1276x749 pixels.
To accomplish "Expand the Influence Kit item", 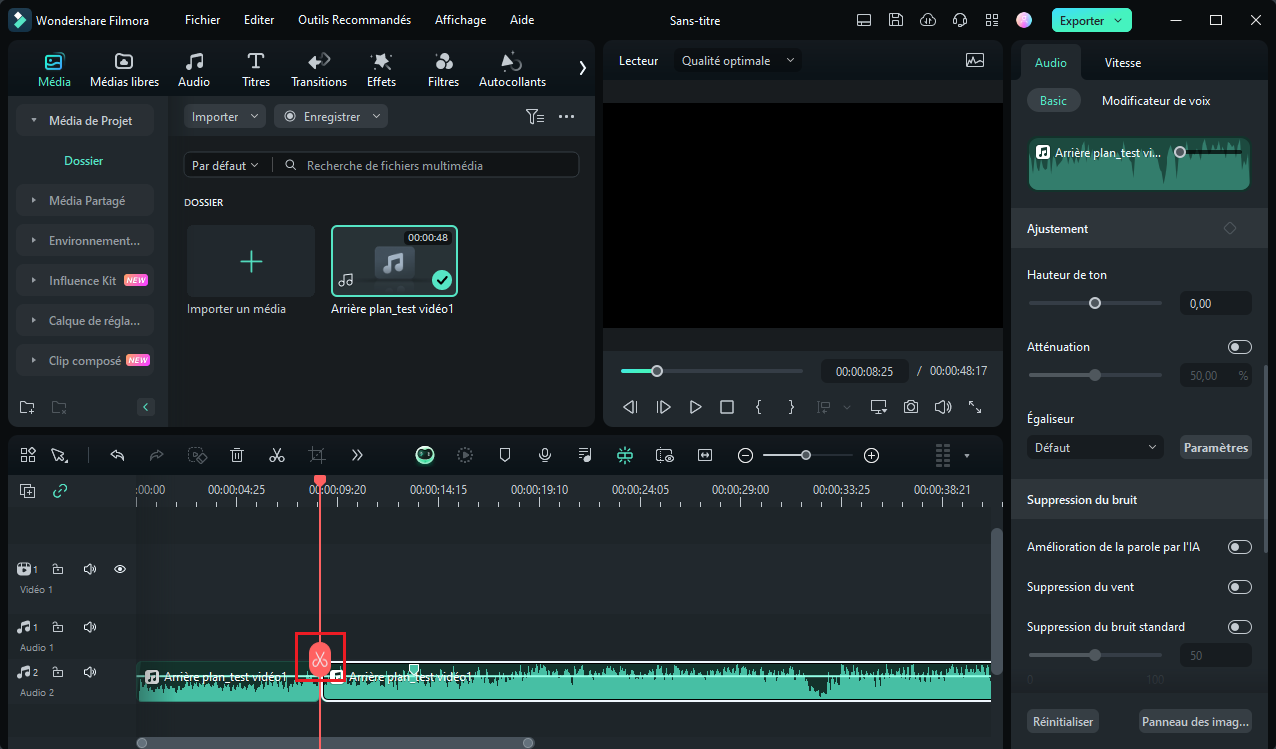I will 85,281.
